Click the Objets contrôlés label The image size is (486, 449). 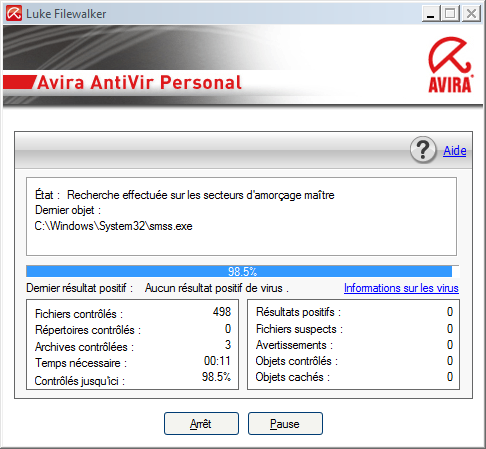296,361
